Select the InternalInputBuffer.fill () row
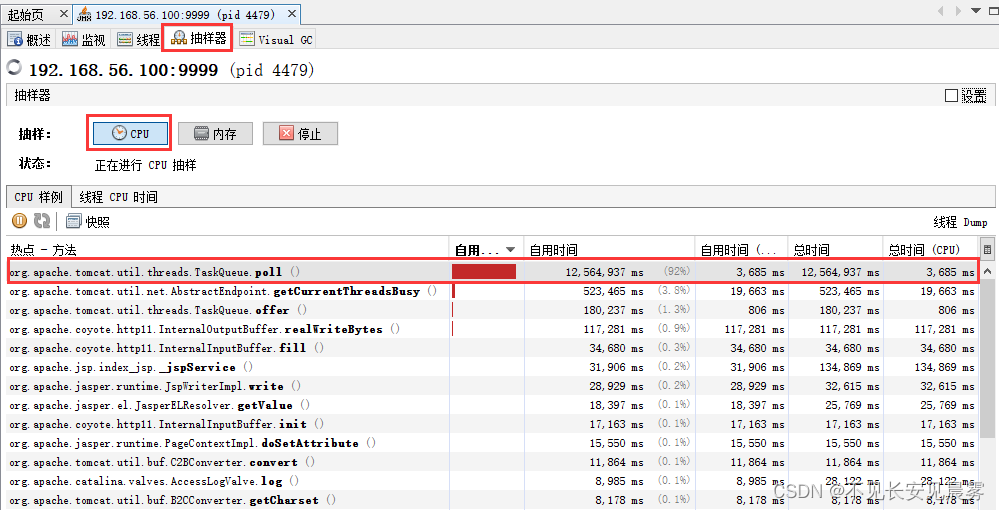This screenshot has height=510, width=999. 492,348
